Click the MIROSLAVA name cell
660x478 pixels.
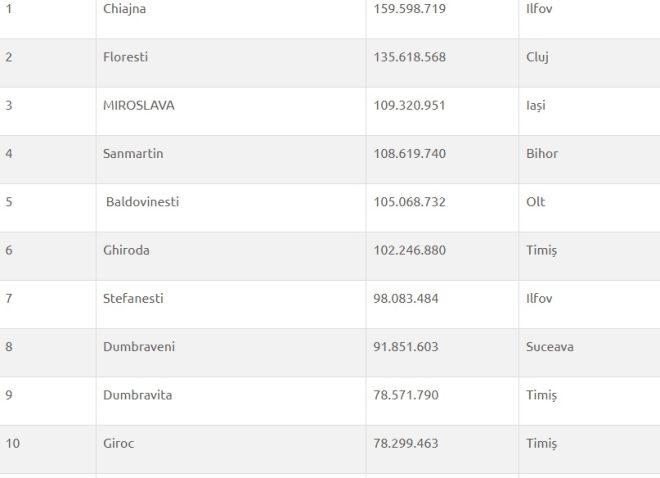click(x=139, y=105)
